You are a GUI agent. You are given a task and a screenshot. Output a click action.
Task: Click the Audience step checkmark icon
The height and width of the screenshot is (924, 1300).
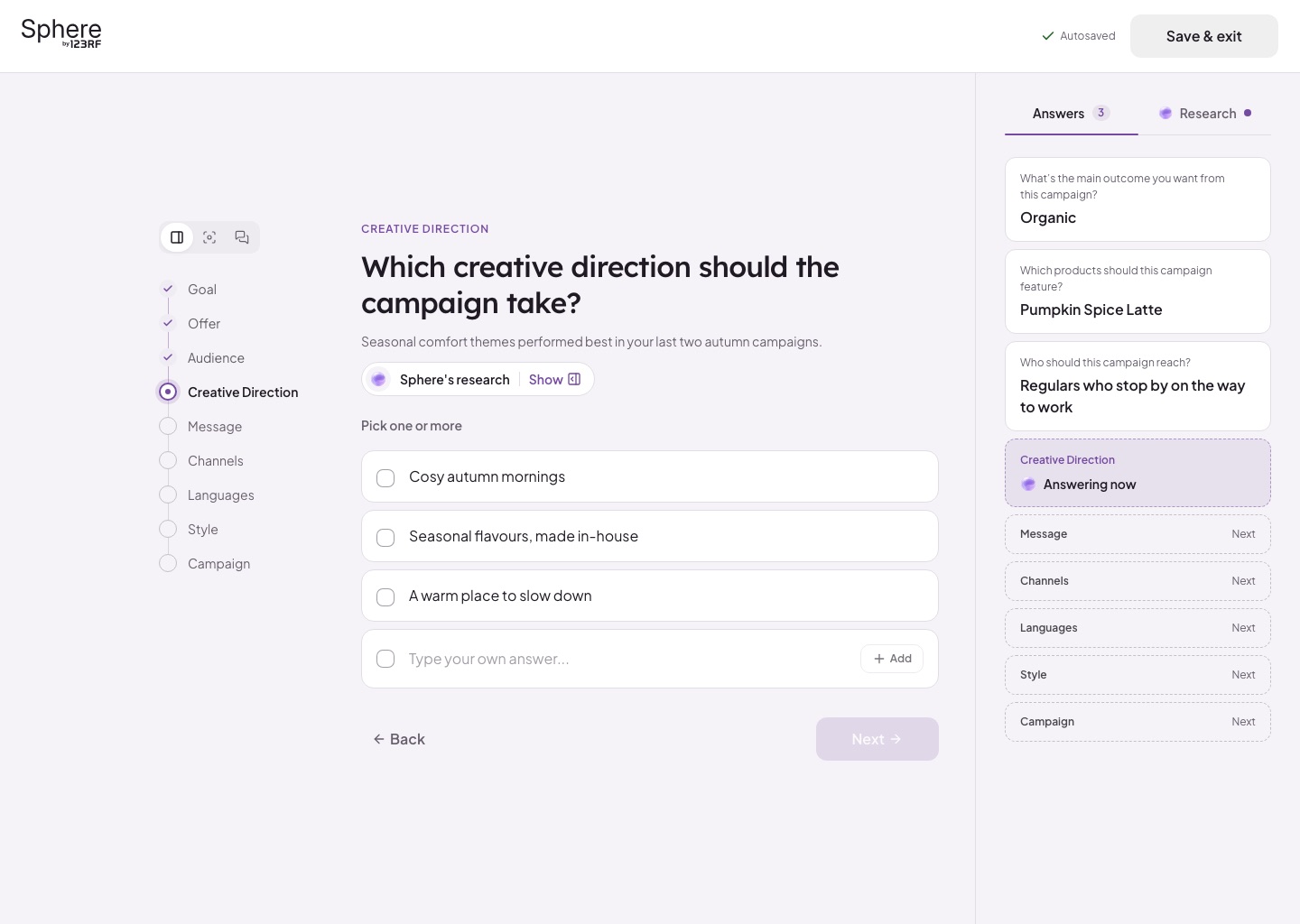click(168, 357)
